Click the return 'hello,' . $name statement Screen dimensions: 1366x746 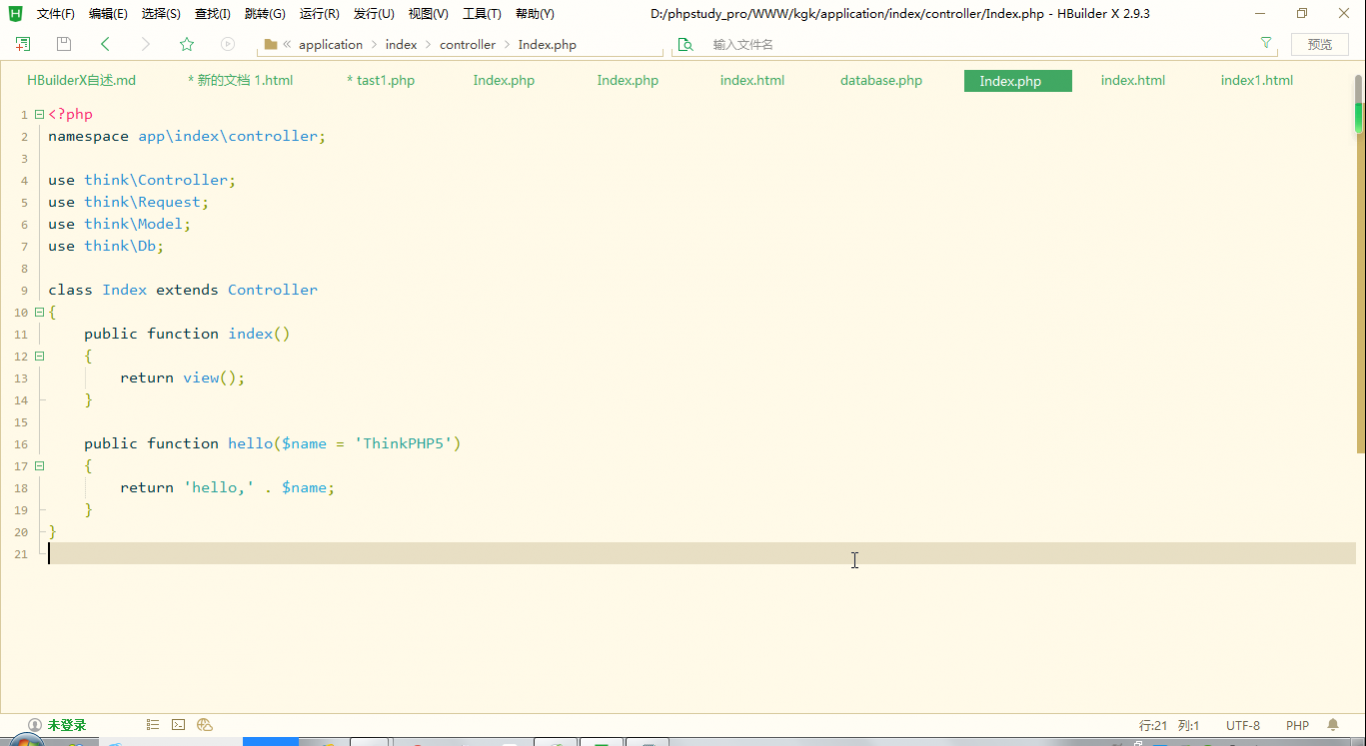click(227, 488)
